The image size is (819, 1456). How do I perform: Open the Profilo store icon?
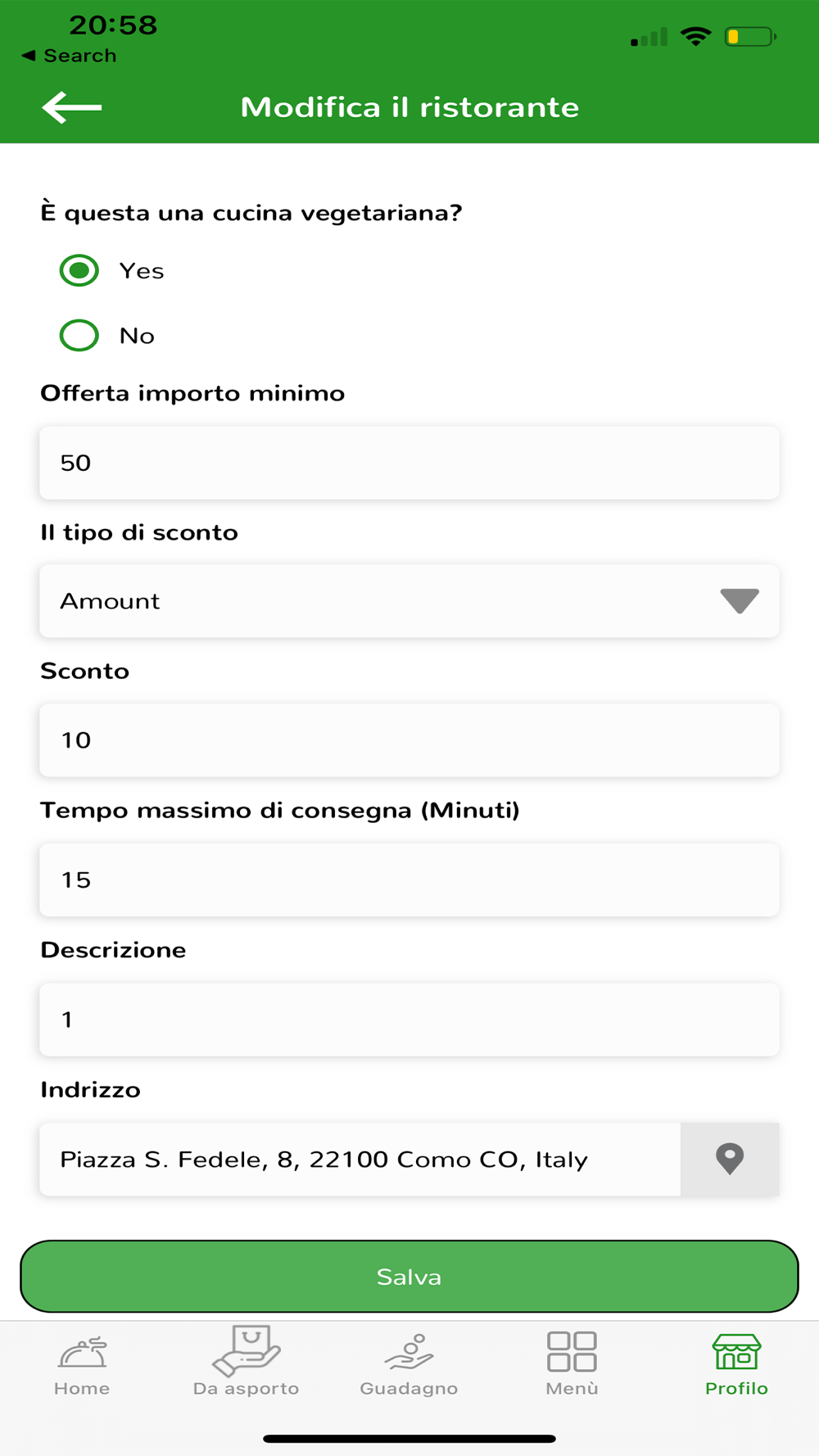click(736, 1352)
